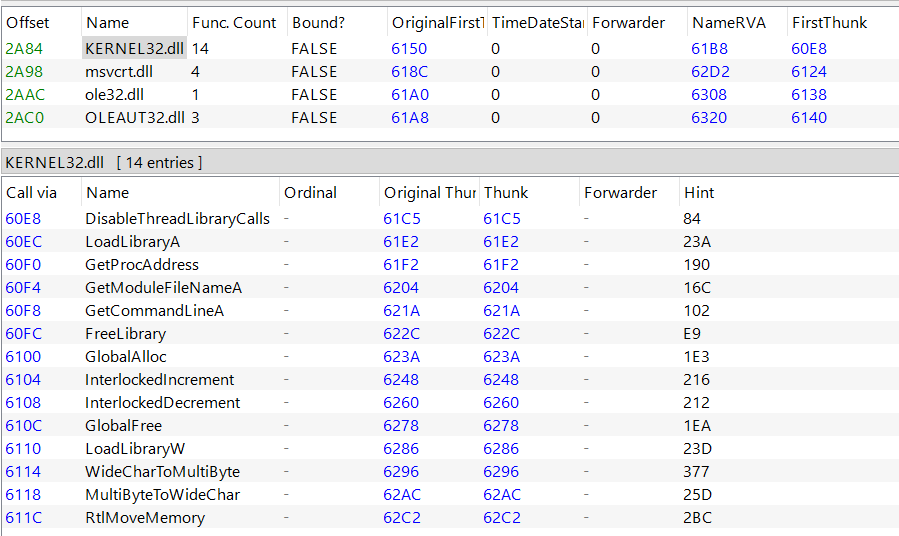
Task: Select the GetProcAddress function entry
Action: 142,265
